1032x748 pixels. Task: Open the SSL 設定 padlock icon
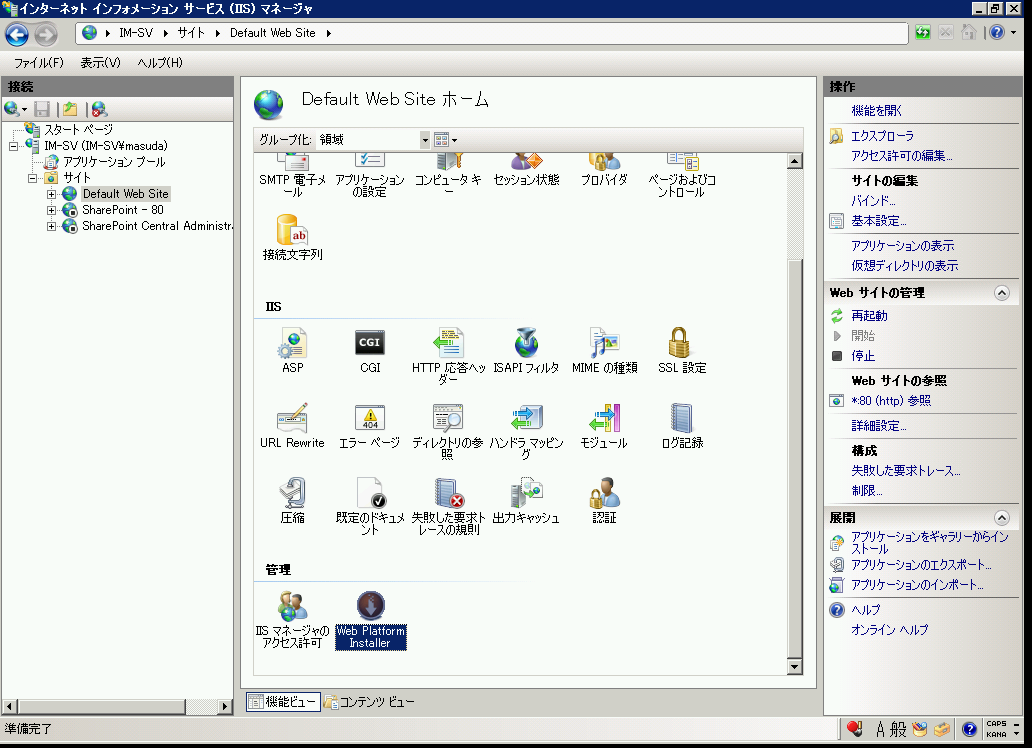coord(682,344)
